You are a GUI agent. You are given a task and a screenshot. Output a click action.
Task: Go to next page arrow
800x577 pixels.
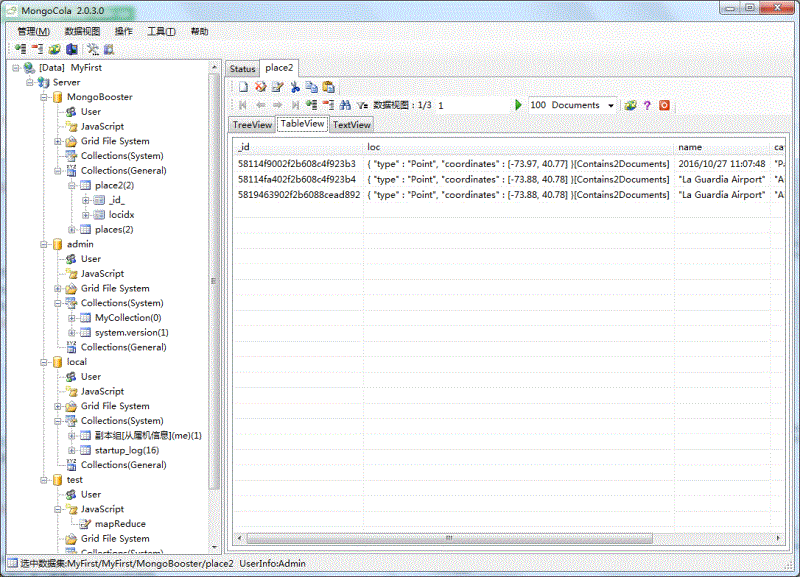point(278,105)
